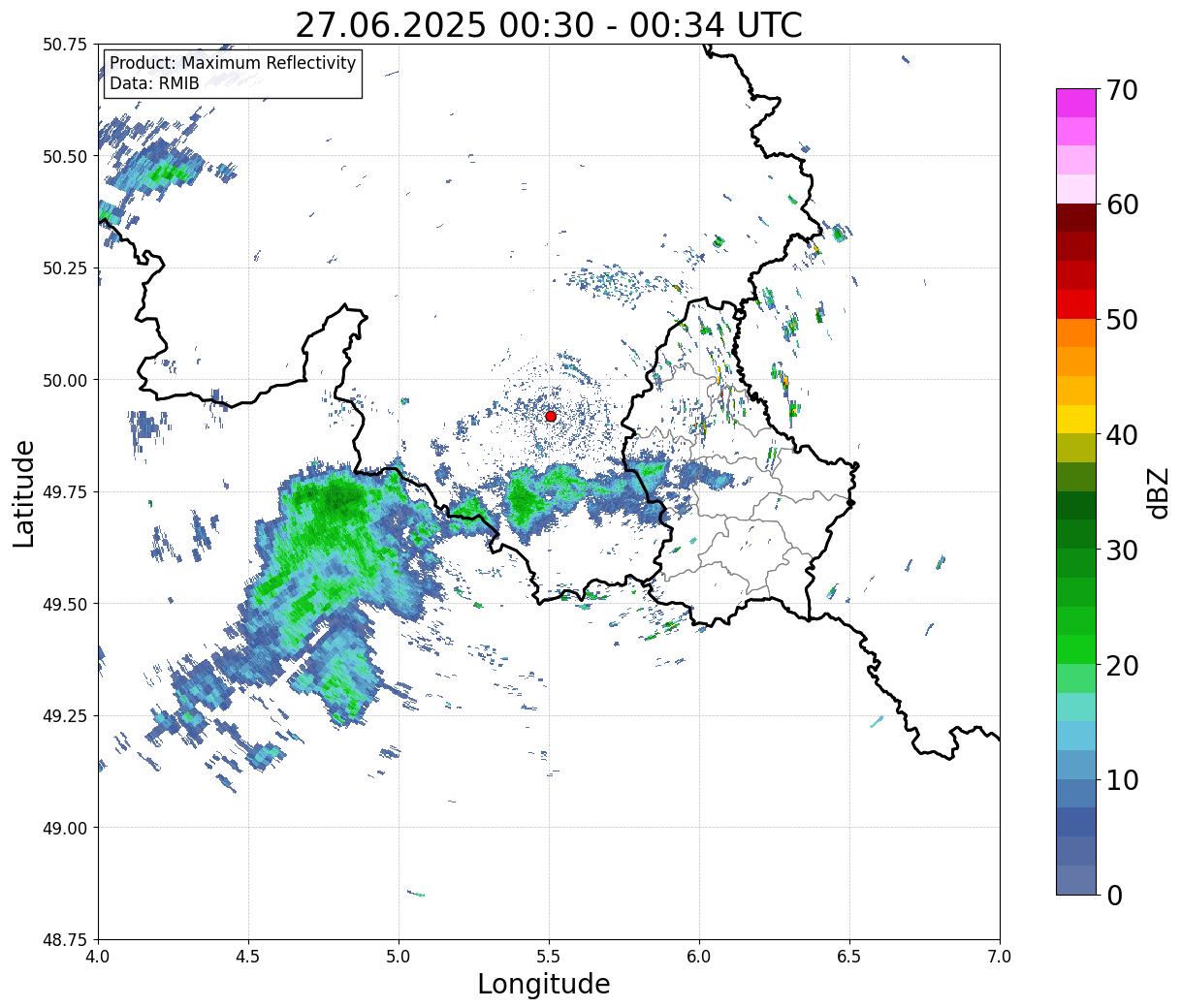Screen dimensions: 1182x1008
Task: Click latitude tick label 49.75
Action: (x=65, y=492)
